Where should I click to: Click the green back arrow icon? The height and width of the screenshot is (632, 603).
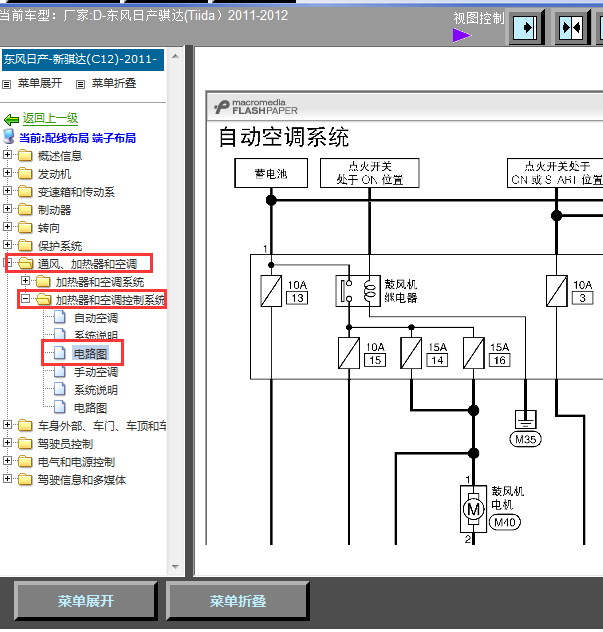click(x=11, y=119)
